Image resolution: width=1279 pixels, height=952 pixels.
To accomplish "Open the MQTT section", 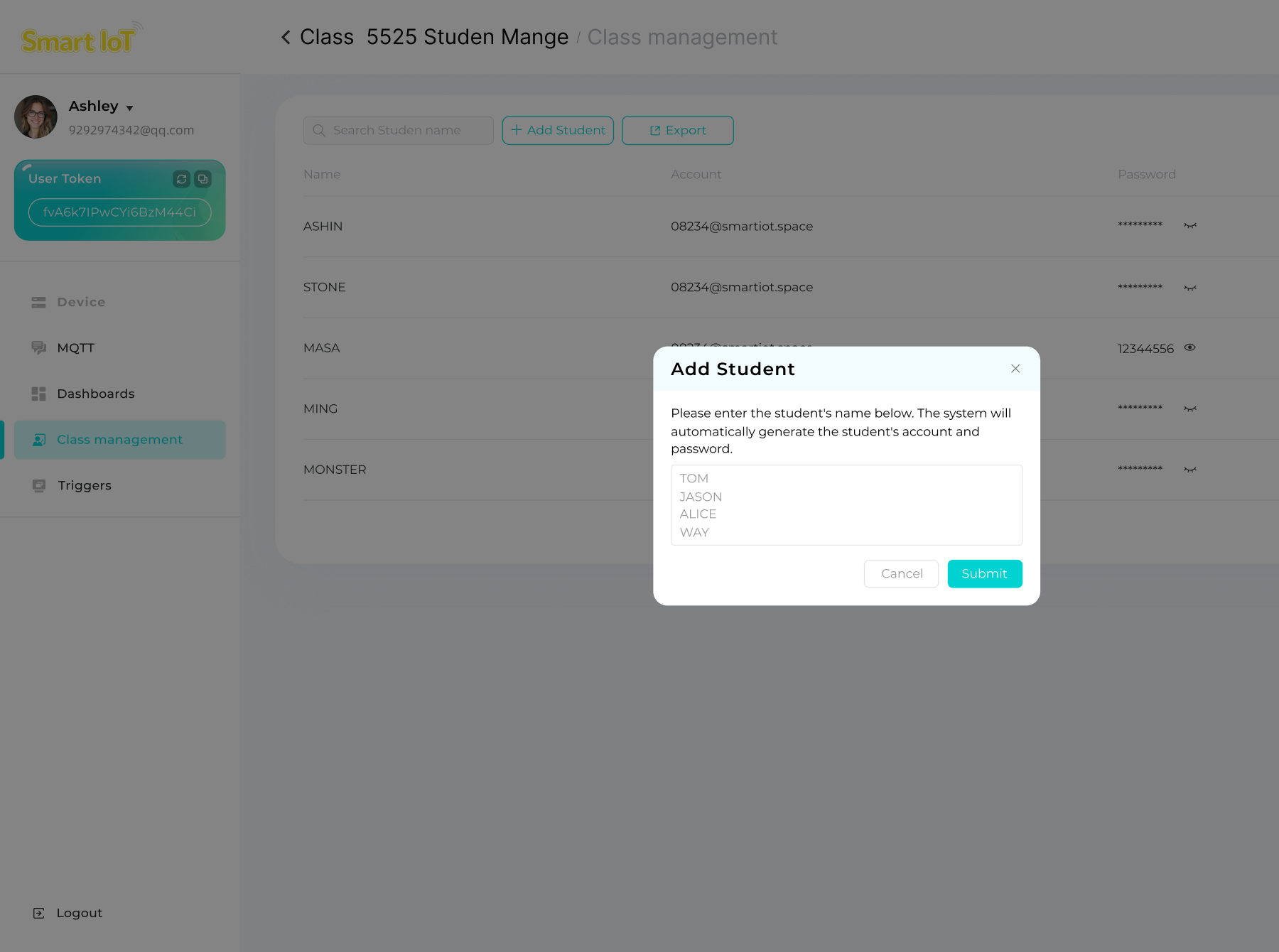I will (x=75, y=348).
